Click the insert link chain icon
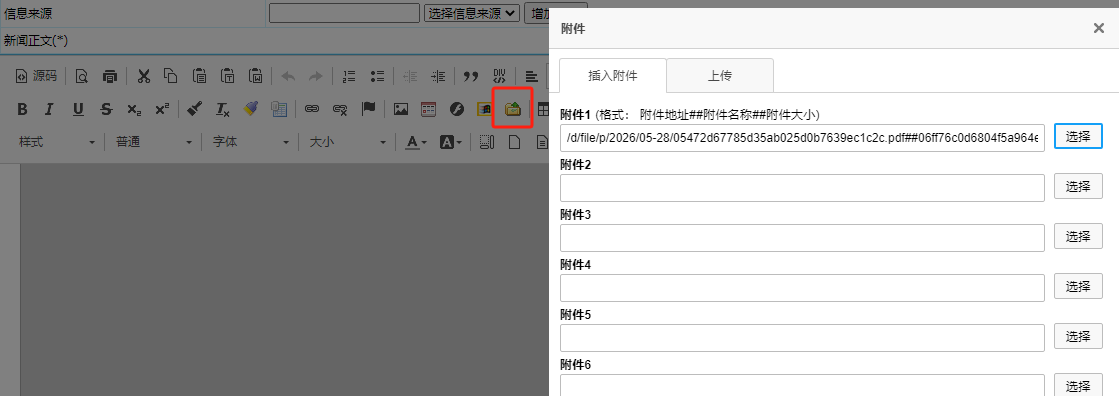This screenshot has width=1119, height=396. (x=312, y=109)
